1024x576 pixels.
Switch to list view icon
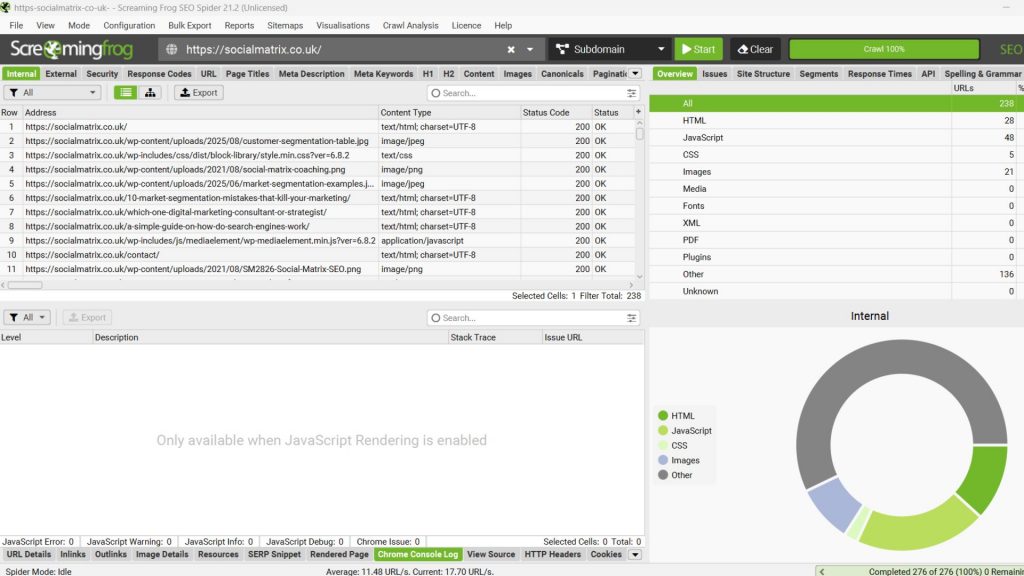[125, 93]
